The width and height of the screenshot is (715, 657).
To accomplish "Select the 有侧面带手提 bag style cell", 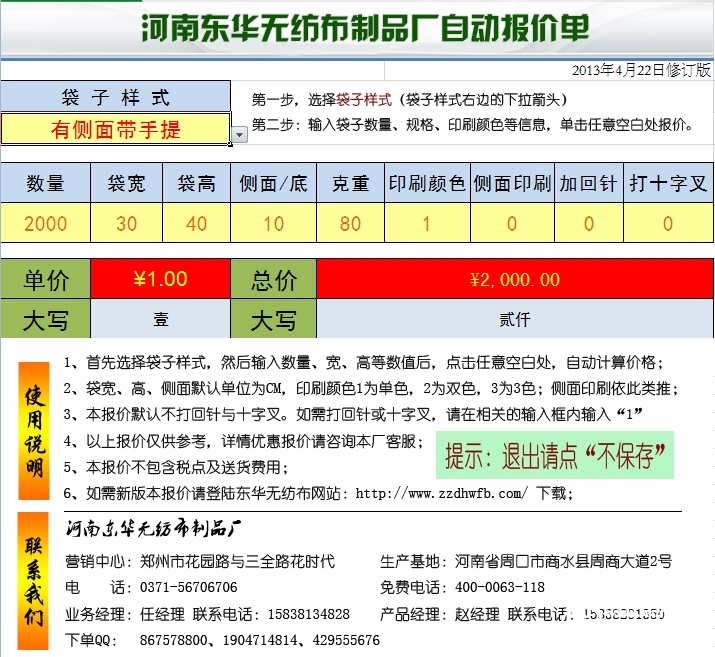I will tap(115, 129).
